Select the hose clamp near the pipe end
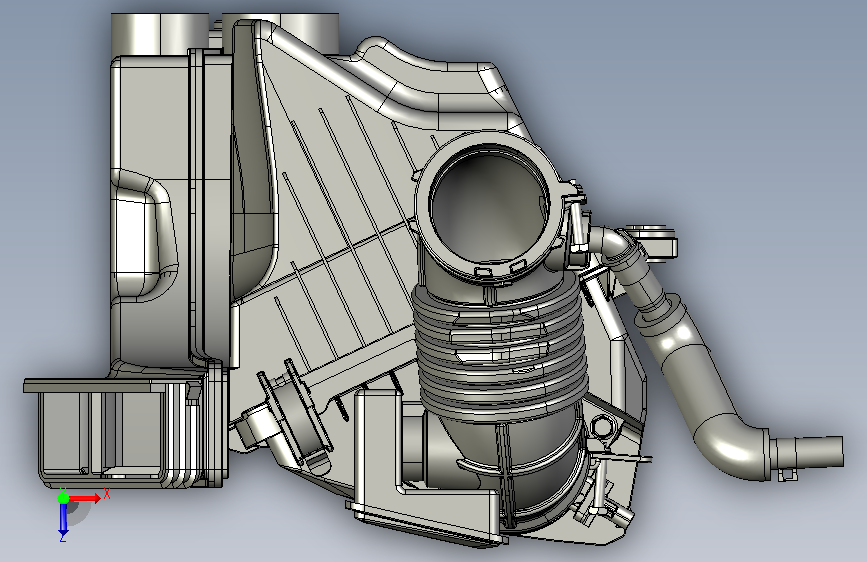 pyautogui.click(x=787, y=475)
